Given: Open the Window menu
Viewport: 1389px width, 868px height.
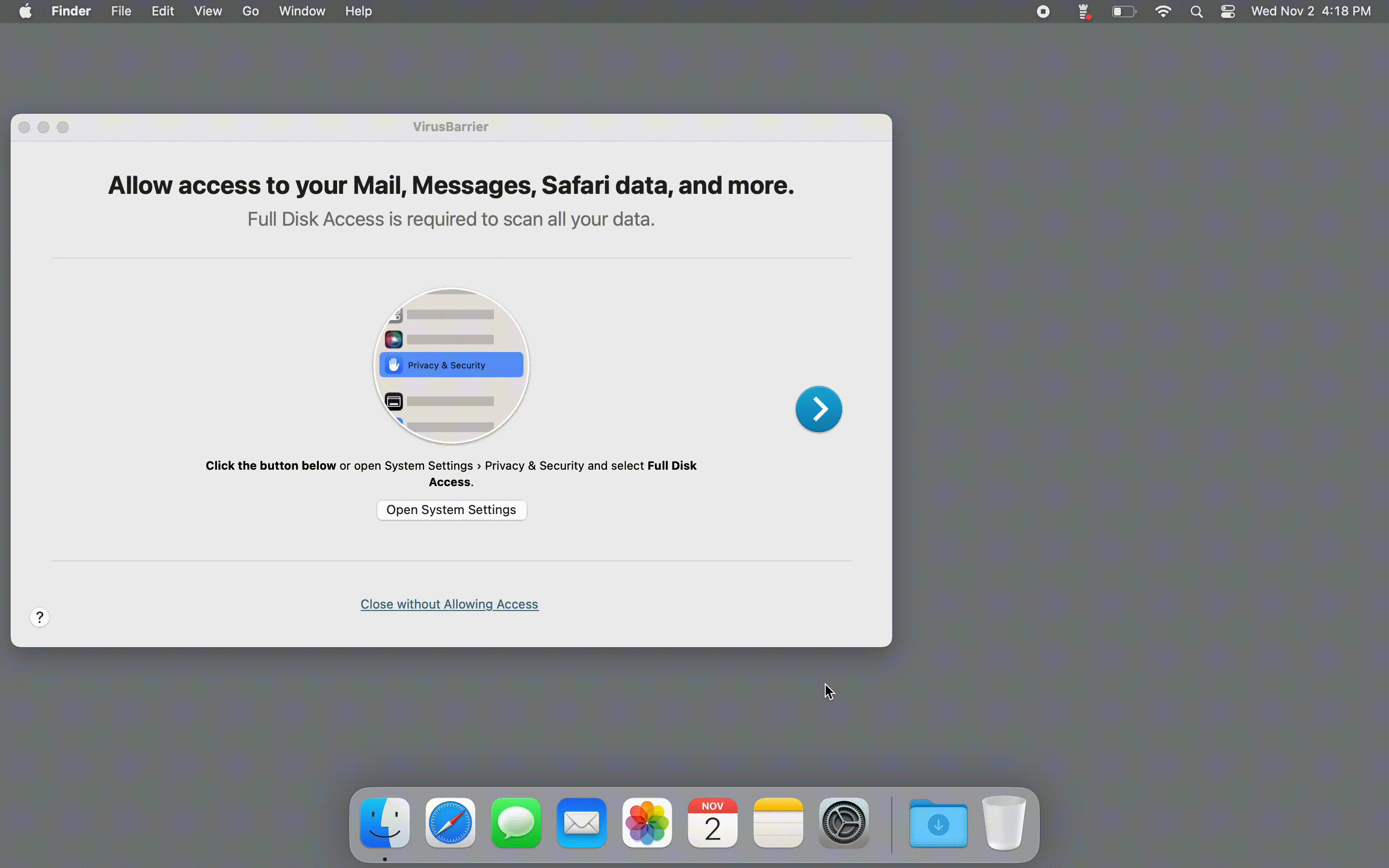Looking at the screenshot, I should 302,11.
